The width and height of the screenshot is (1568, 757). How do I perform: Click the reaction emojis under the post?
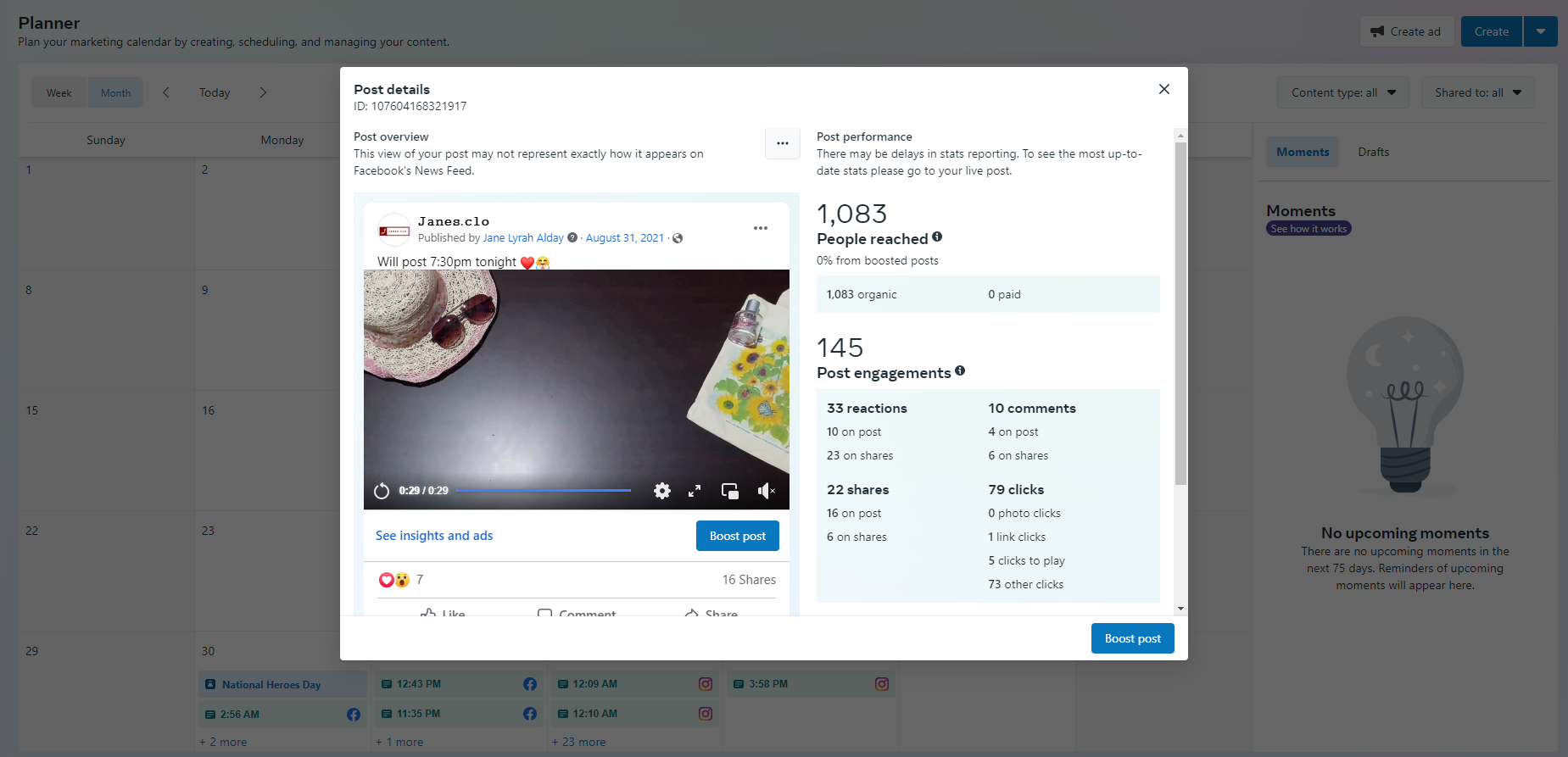pyautogui.click(x=394, y=580)
